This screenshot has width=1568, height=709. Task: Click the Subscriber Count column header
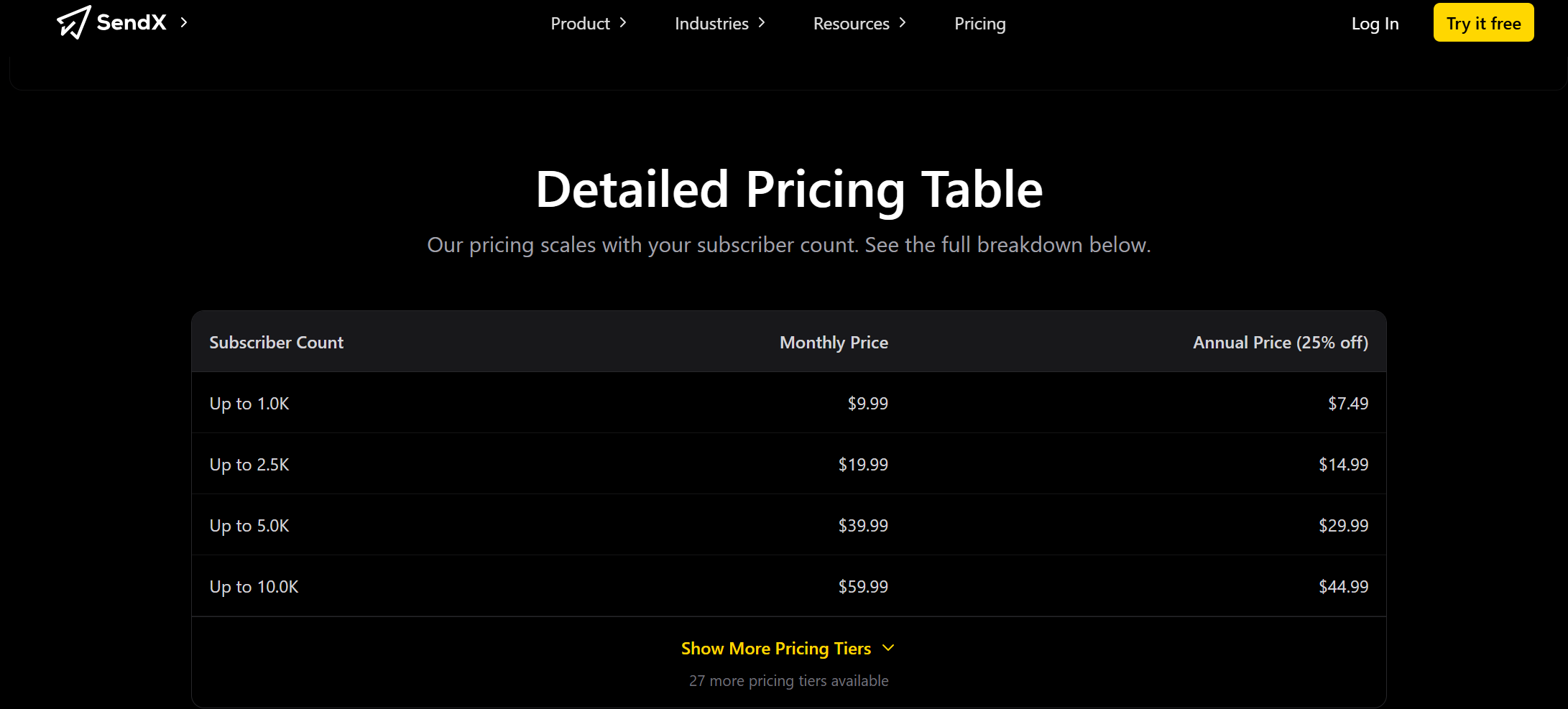276,343
